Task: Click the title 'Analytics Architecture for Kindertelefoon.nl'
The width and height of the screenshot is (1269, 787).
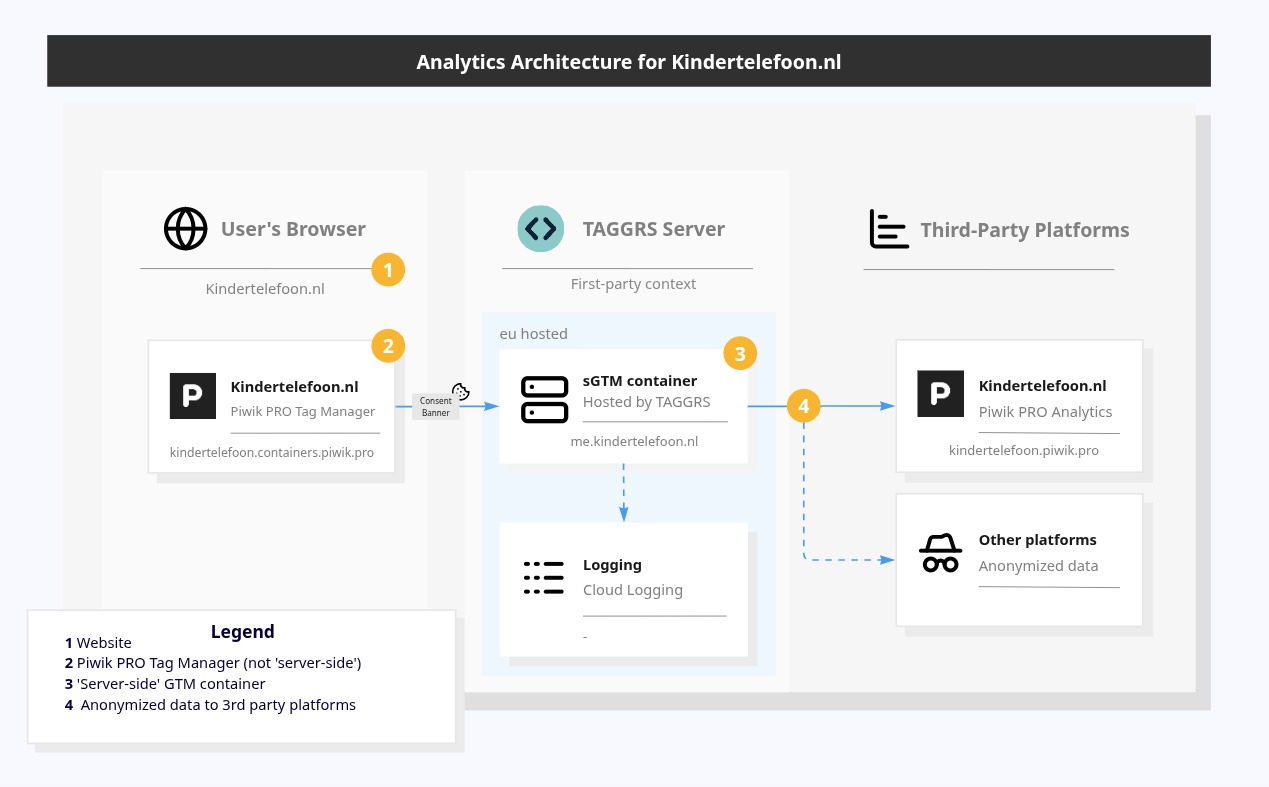Action: 629,62
